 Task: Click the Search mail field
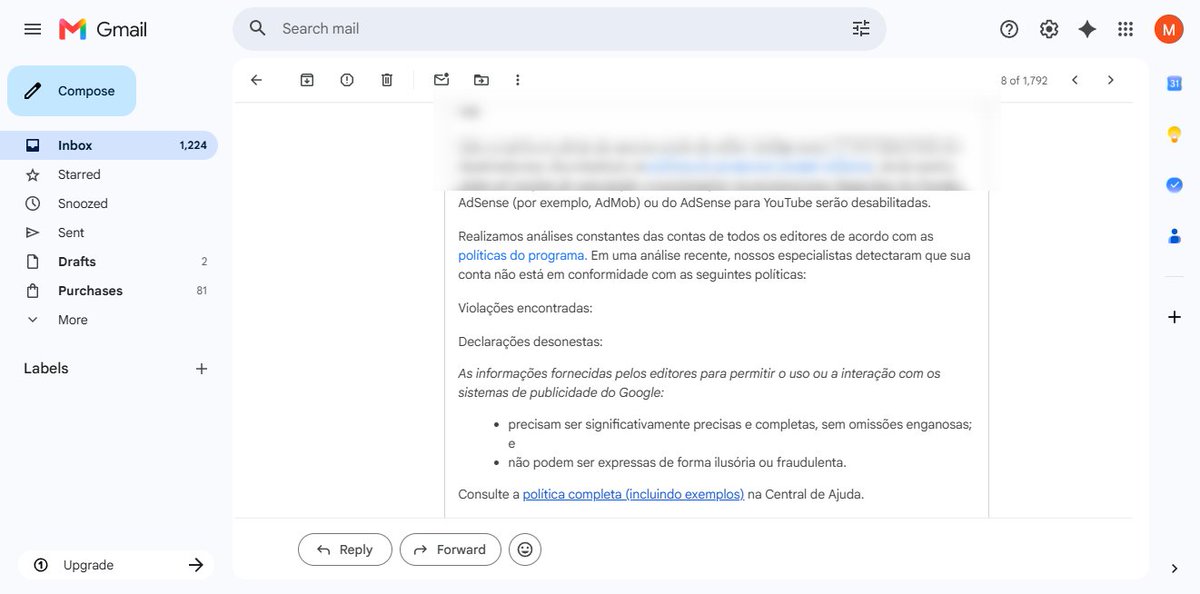(x=560, y=28)
